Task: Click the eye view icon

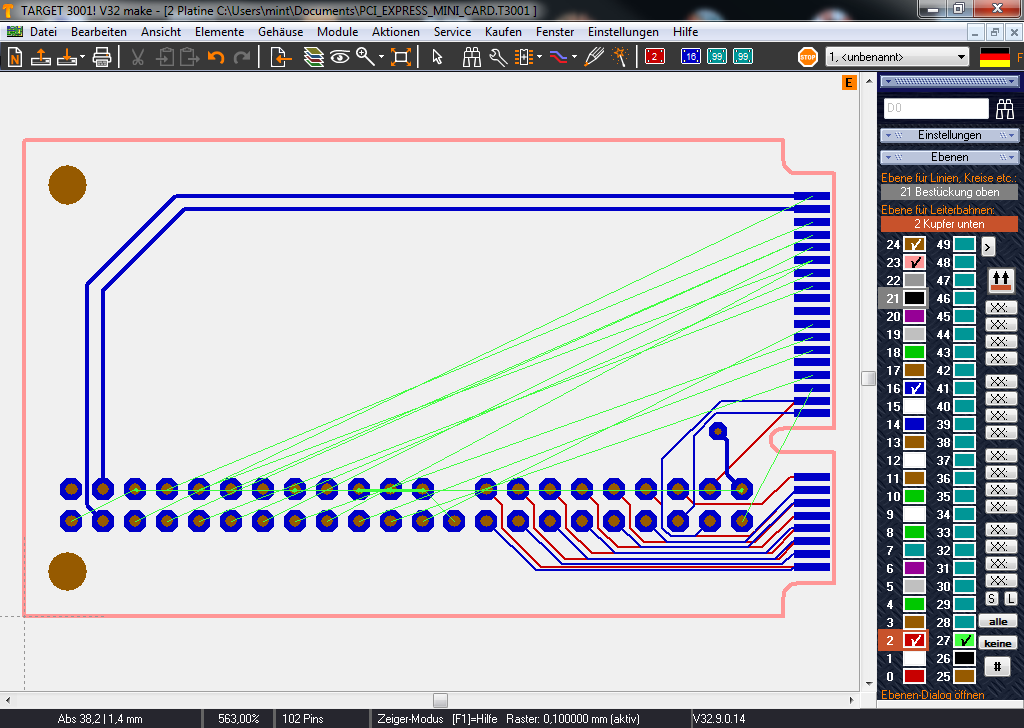Action: click(340, 57)
